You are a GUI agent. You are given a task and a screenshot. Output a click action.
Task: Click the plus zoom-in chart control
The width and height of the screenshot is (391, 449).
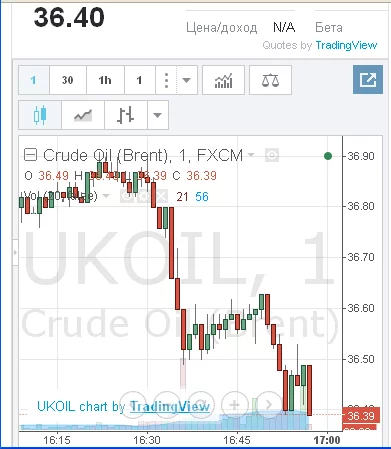(235, 405)
